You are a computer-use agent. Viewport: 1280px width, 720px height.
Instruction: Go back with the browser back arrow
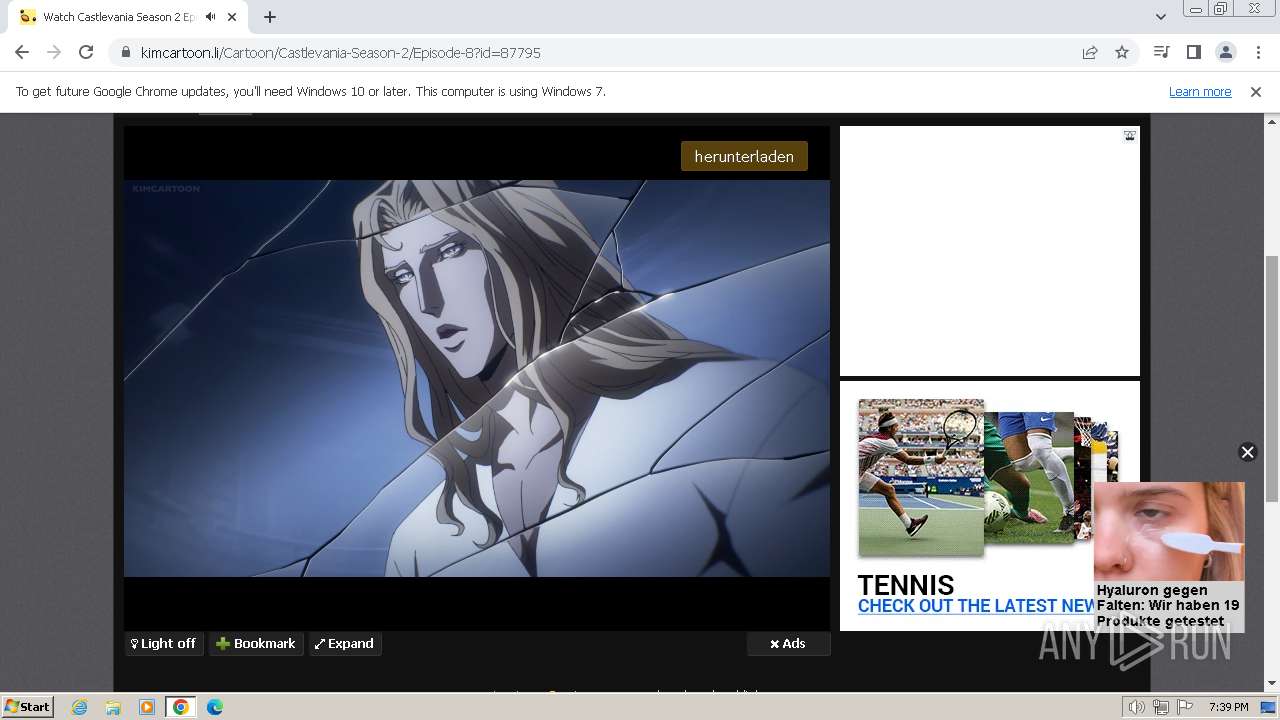coord(22,53)
